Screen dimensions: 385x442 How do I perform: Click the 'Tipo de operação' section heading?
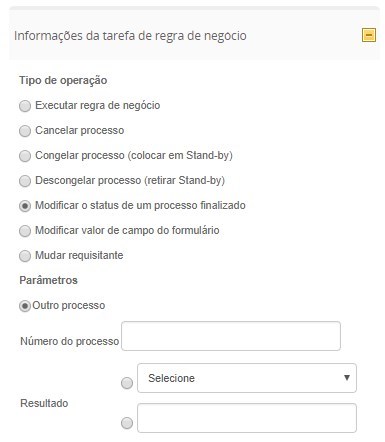pos(63,80)
